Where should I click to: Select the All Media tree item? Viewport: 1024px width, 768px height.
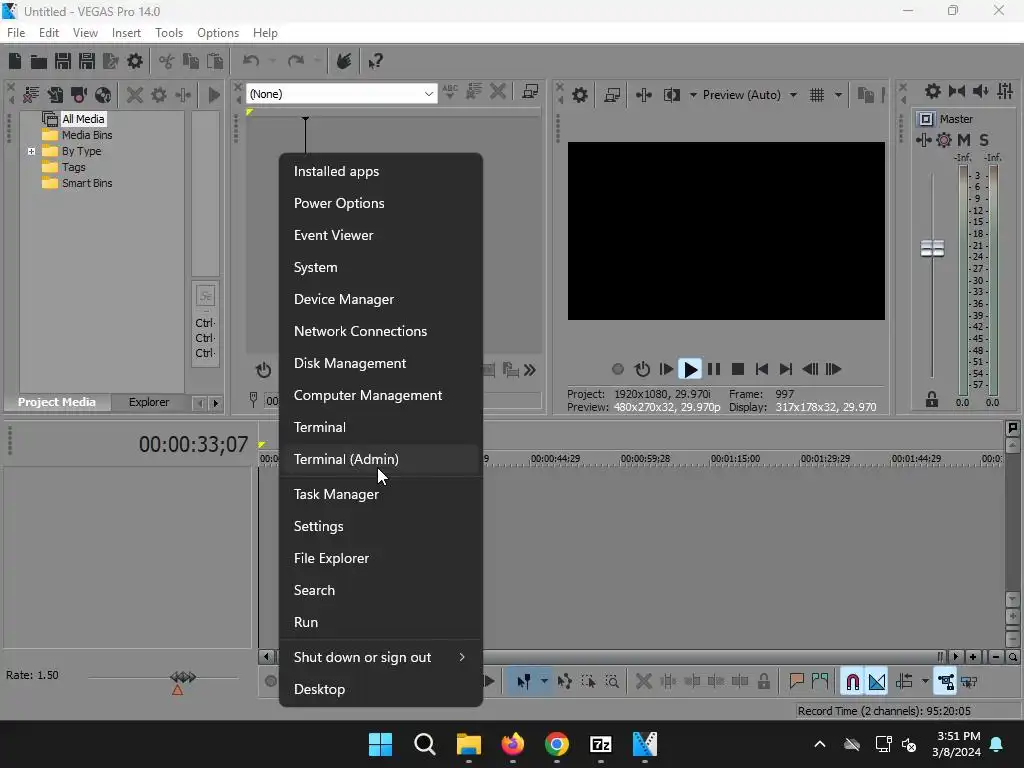[x=83, y=119]
